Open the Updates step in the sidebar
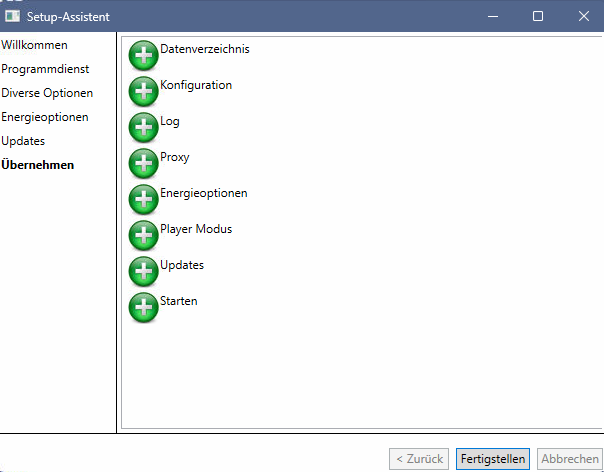The width and height of the screenshot is (604, 472). pyautogui.click(x=23, y=141)
